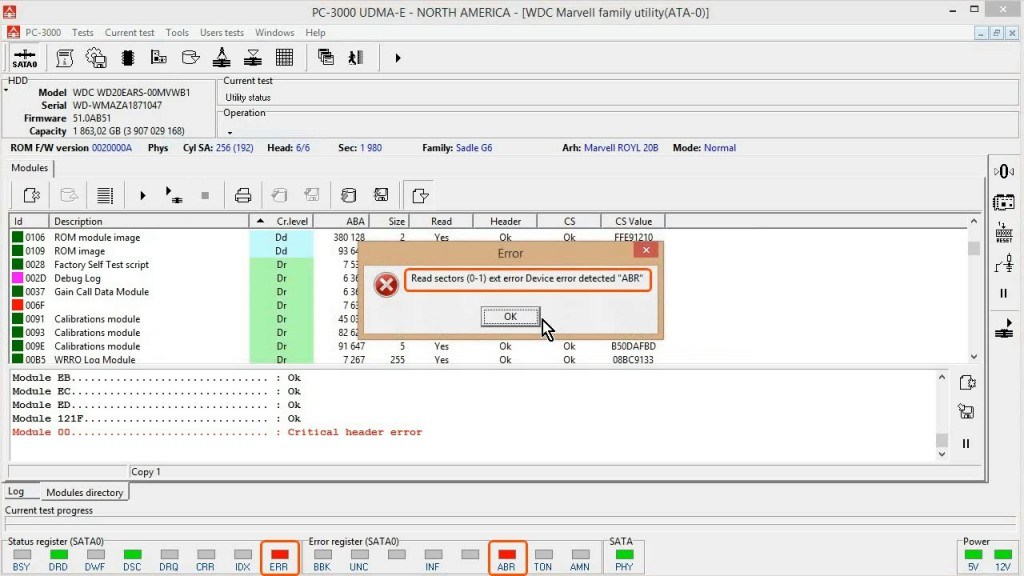Click the SATA0 port selector icon
Viewport: 1024px width, 576px height.
(x=25, y=58)
